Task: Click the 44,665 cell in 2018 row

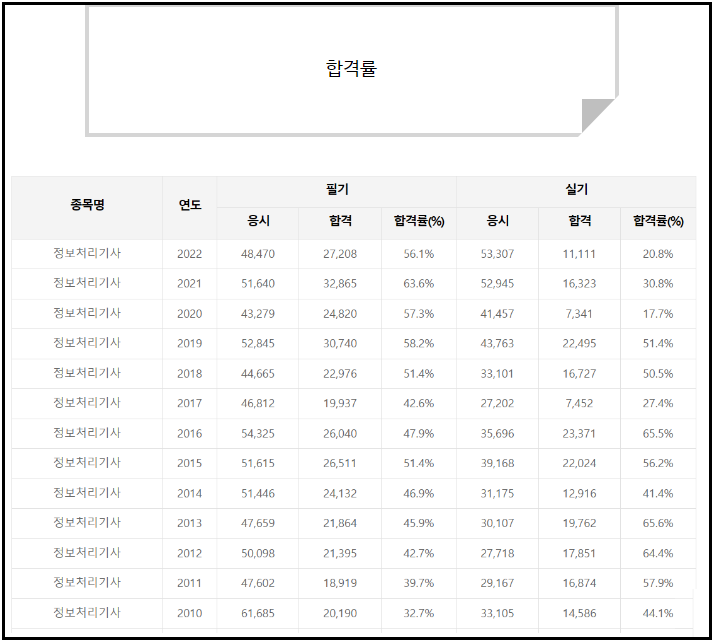Action: (258, 374)
